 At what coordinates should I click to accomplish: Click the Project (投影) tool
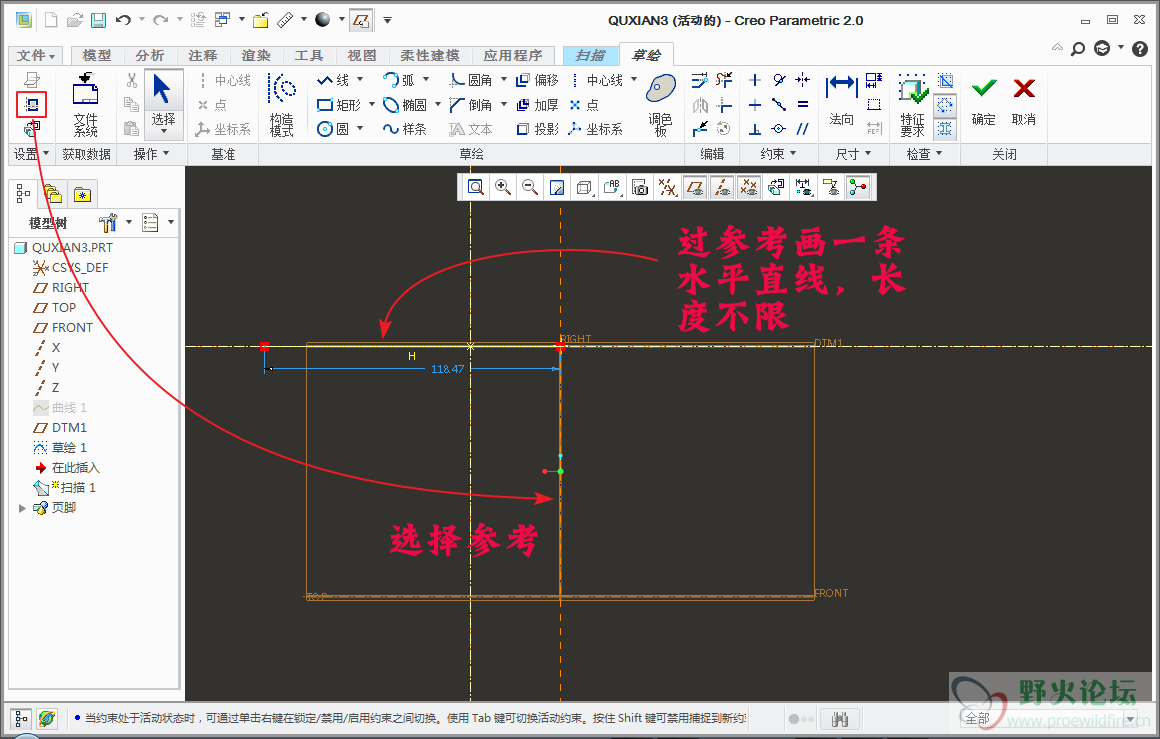point(537,129)
